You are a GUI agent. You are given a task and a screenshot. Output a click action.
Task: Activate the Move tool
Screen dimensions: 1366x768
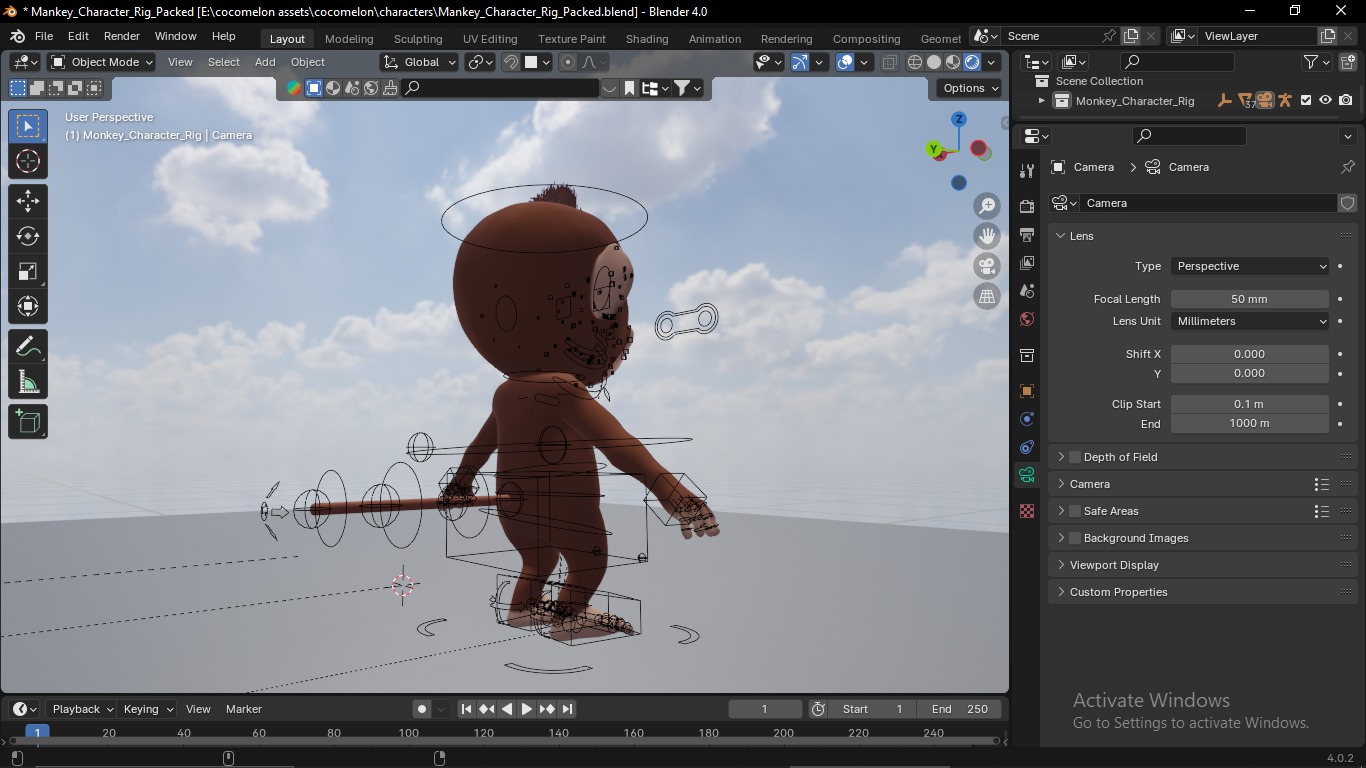pos(28,201)
